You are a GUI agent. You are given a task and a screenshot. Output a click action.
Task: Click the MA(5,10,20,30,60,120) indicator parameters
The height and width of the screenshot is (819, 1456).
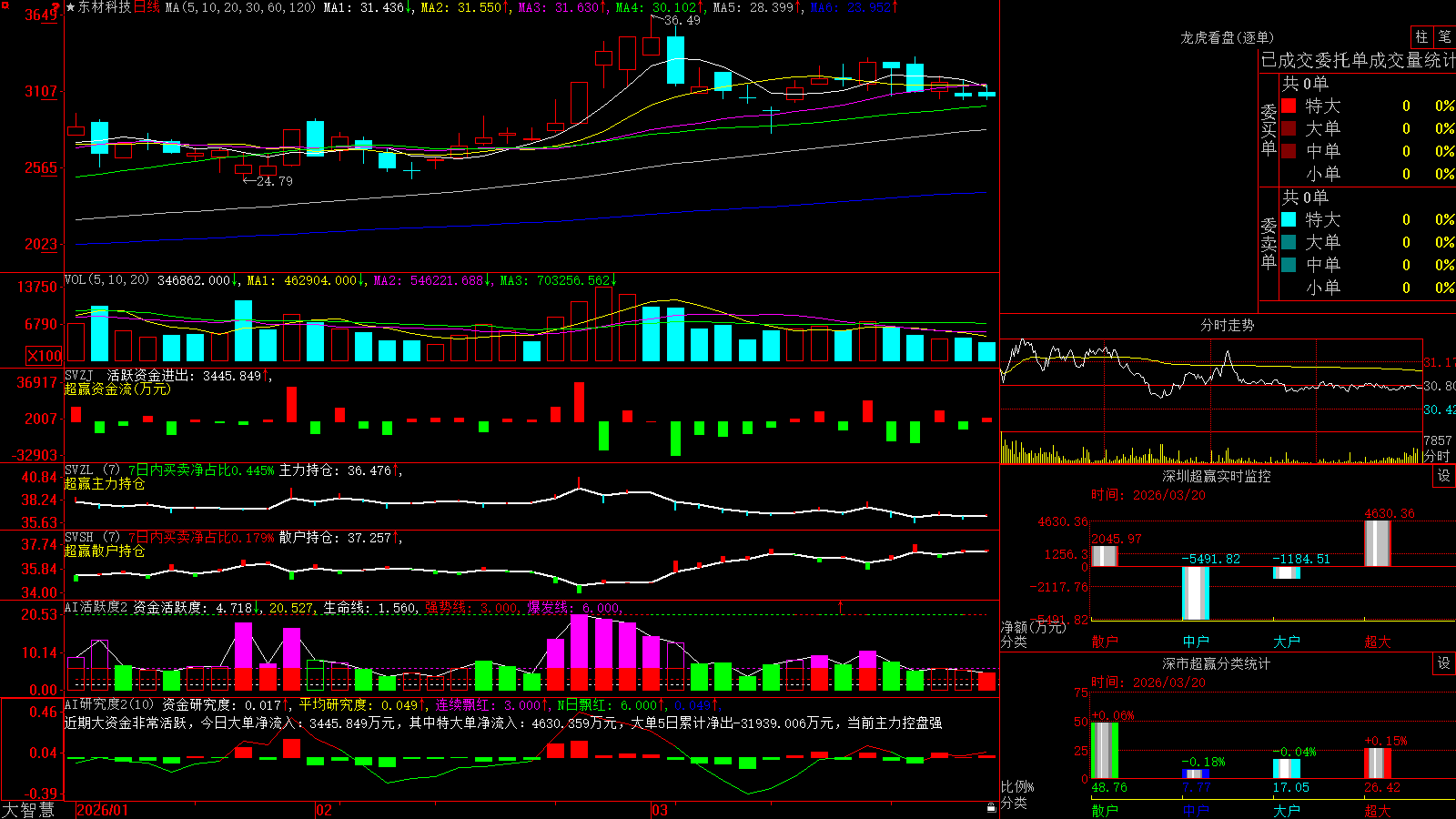240,7
